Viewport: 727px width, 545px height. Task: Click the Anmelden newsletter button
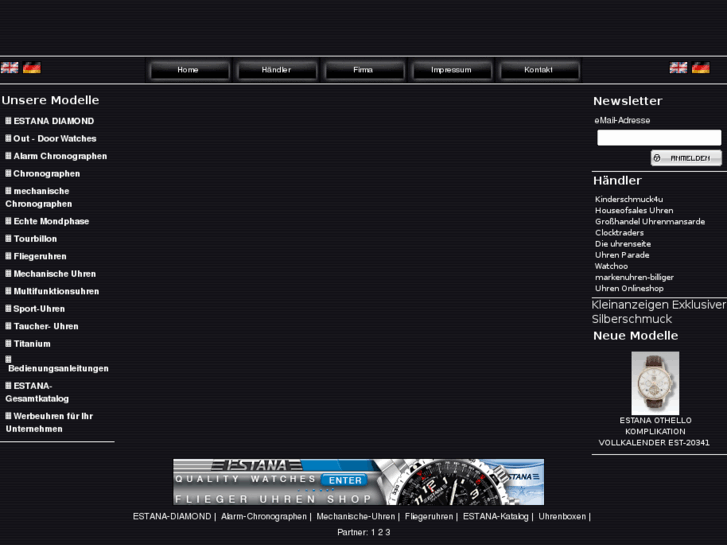(x=686, y=158)
